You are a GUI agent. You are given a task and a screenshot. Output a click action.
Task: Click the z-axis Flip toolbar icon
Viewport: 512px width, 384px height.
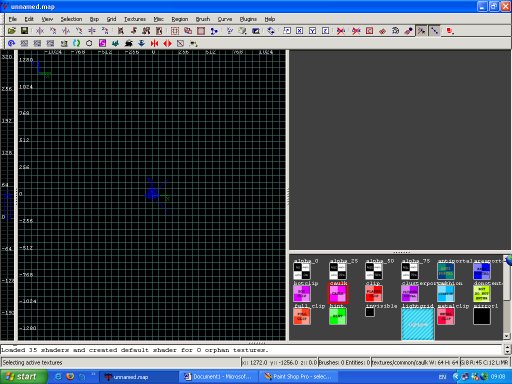coord(92,31)
